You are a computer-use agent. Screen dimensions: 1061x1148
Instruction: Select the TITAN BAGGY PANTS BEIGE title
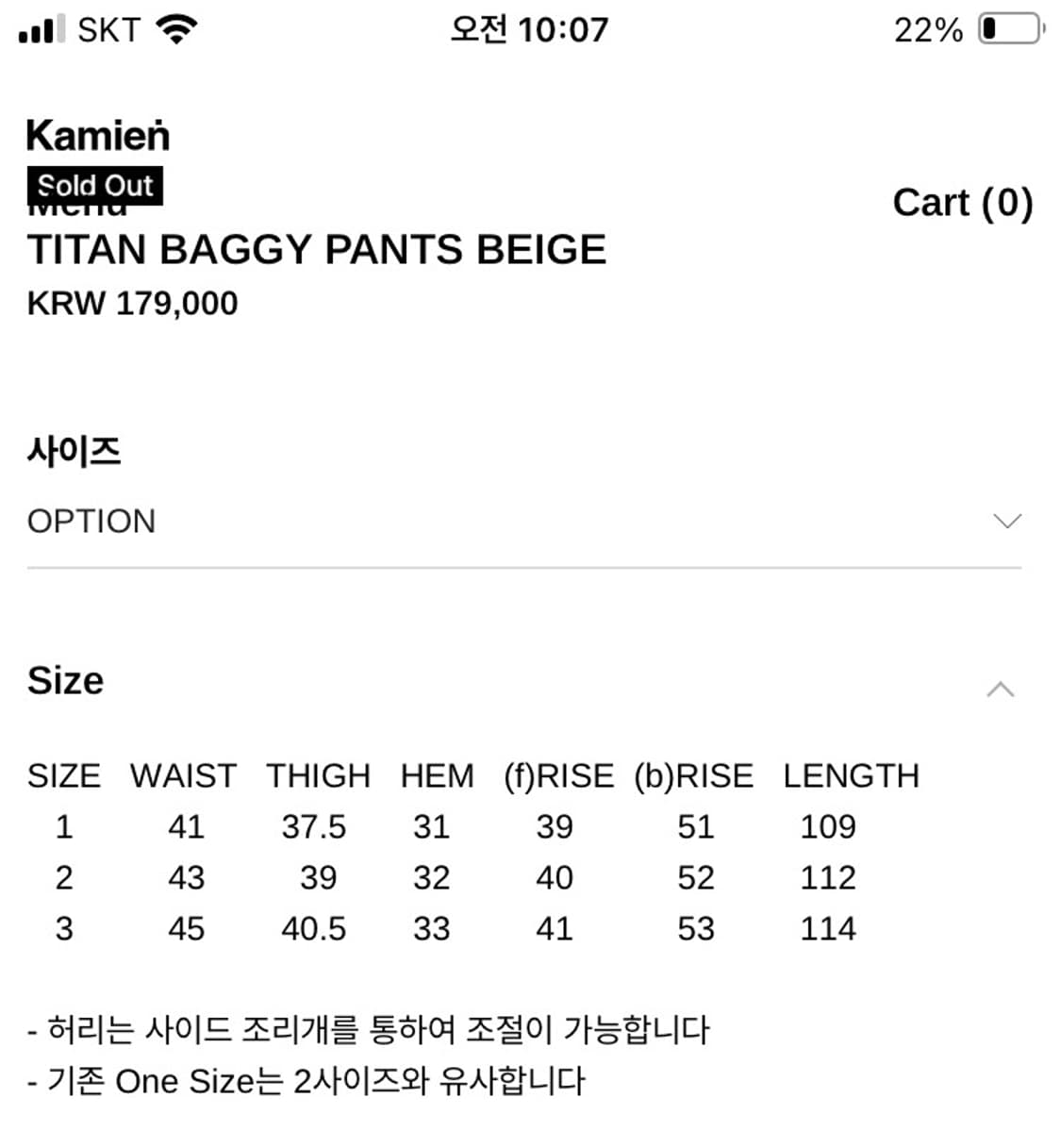click(317, 250)
